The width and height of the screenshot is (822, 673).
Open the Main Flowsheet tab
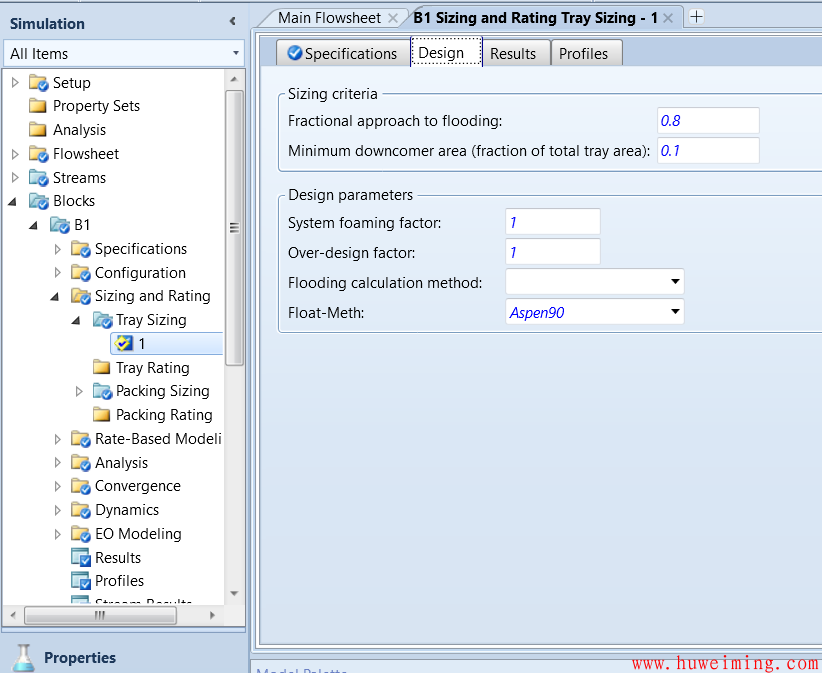coord(328,18)
